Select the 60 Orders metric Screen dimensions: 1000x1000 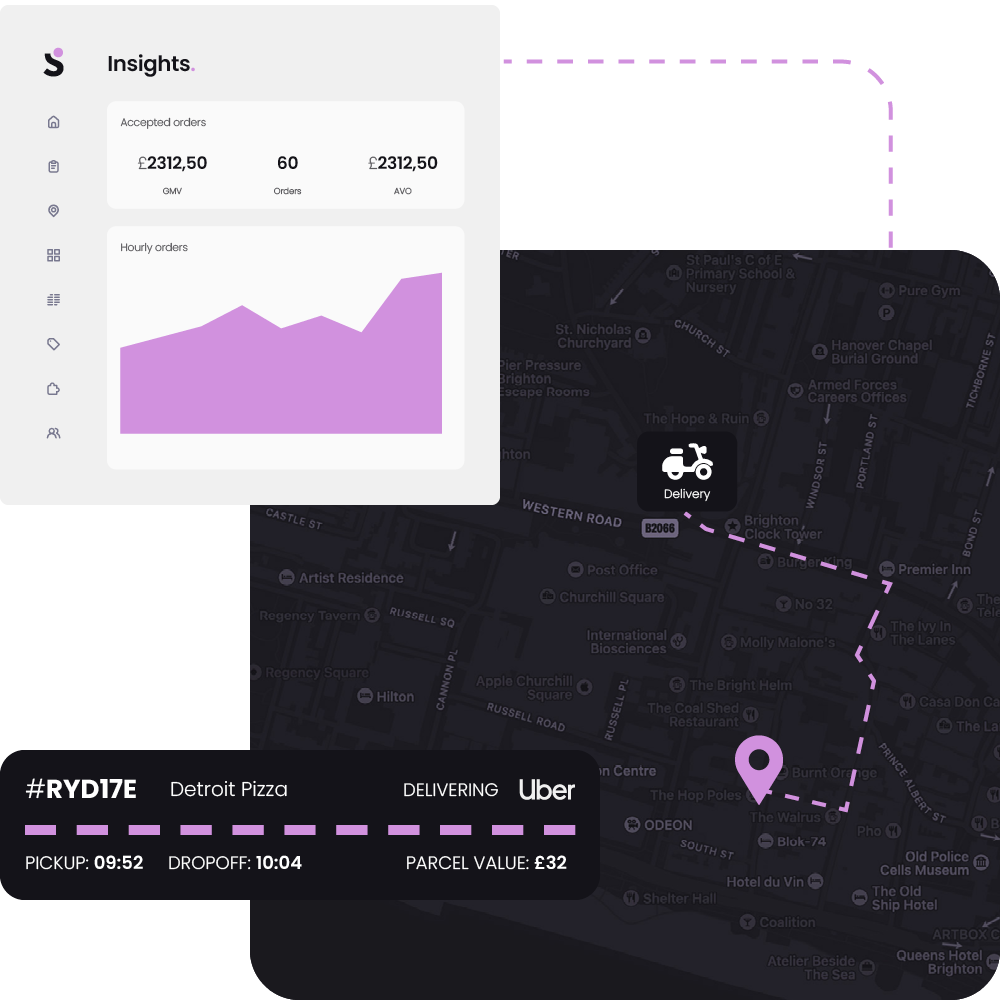click(x=287, y=163)
